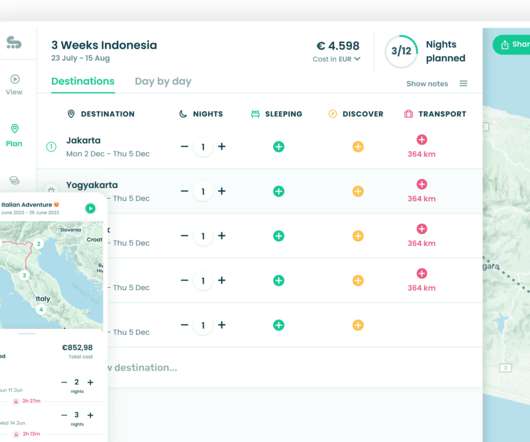The height and width of the screenshot is (442, 530).
Task: Decrease the 2 nights value on mobile card
Action: (64, 382)
